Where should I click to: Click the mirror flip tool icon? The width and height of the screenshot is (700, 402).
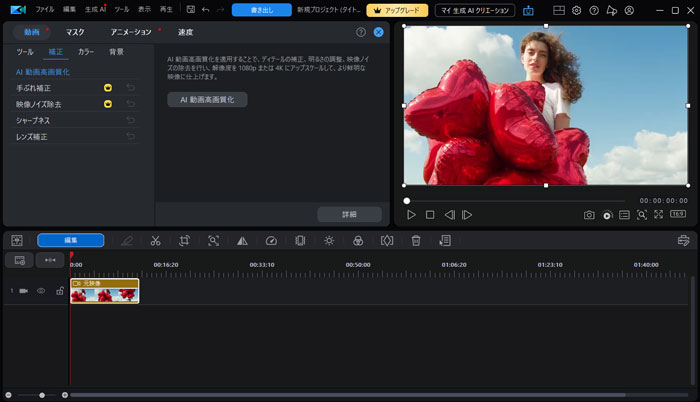242,241
